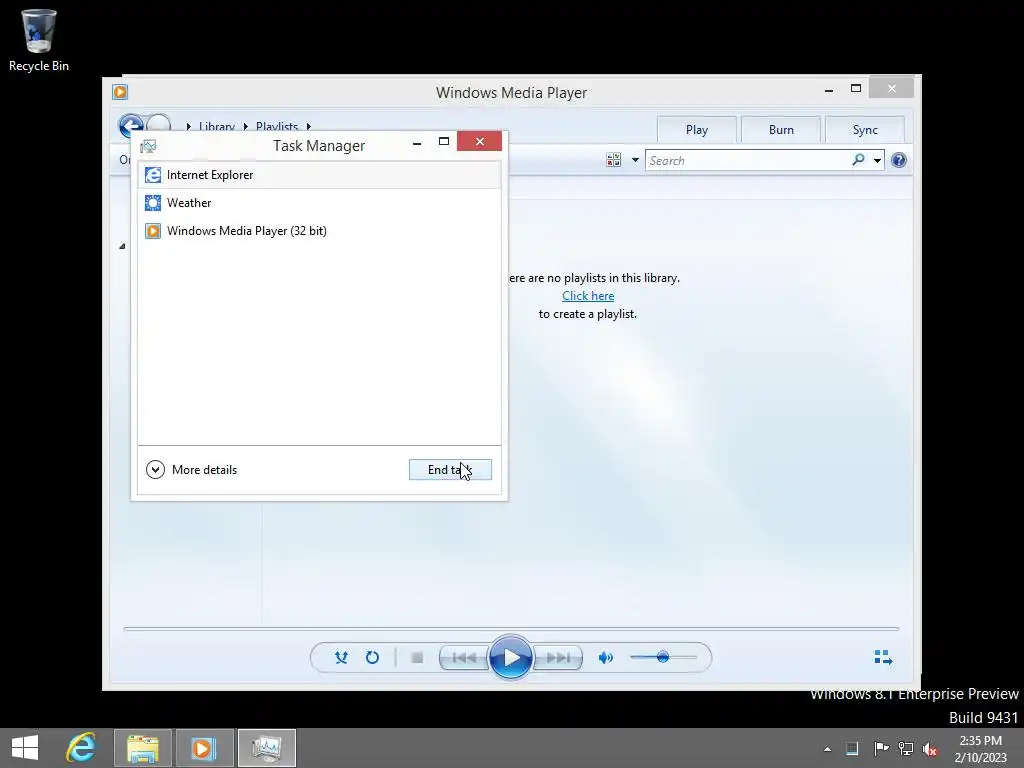Click the Task Manager title bar icon
The width and height of the screenshot is (1024, 768).
click(x=148, y=146)
